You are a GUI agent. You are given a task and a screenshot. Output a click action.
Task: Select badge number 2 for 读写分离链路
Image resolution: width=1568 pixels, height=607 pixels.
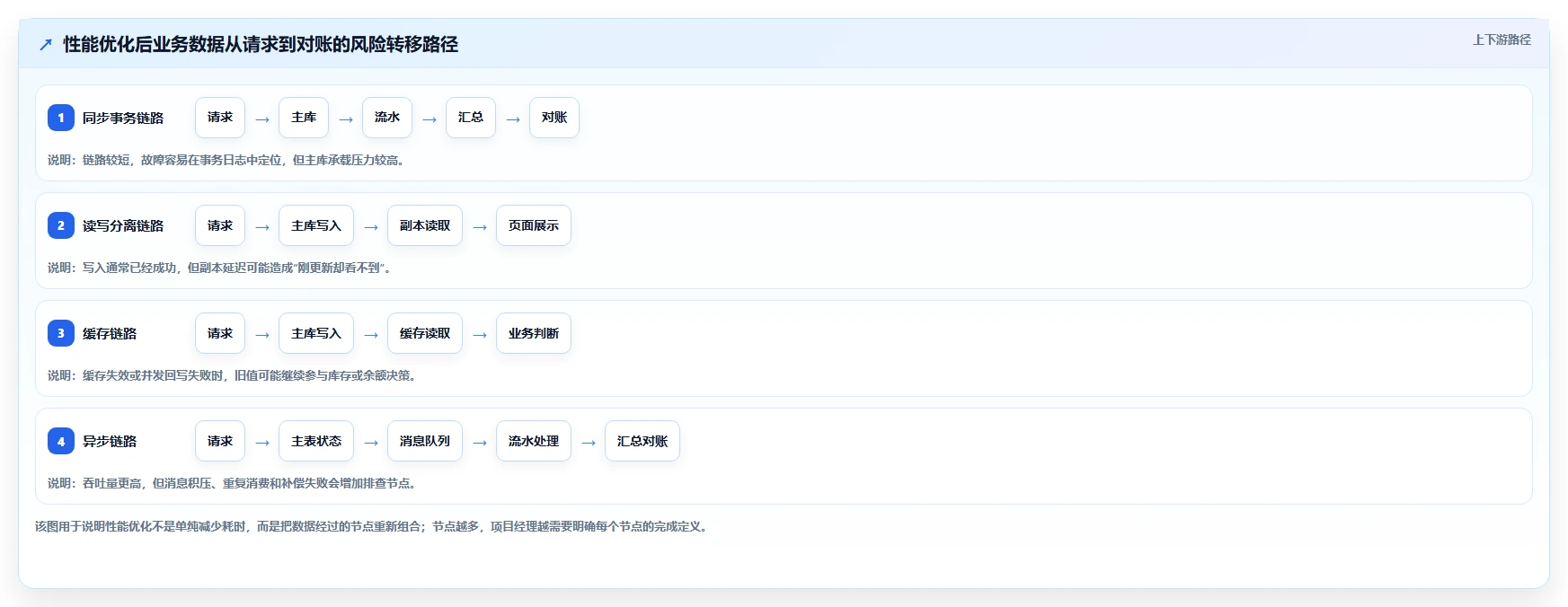coord(61,225)
